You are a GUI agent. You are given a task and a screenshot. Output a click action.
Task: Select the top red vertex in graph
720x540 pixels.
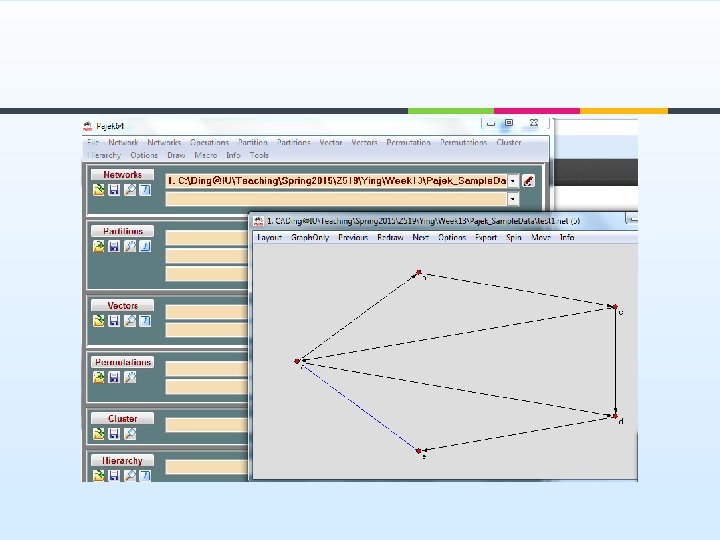point(419,273)
